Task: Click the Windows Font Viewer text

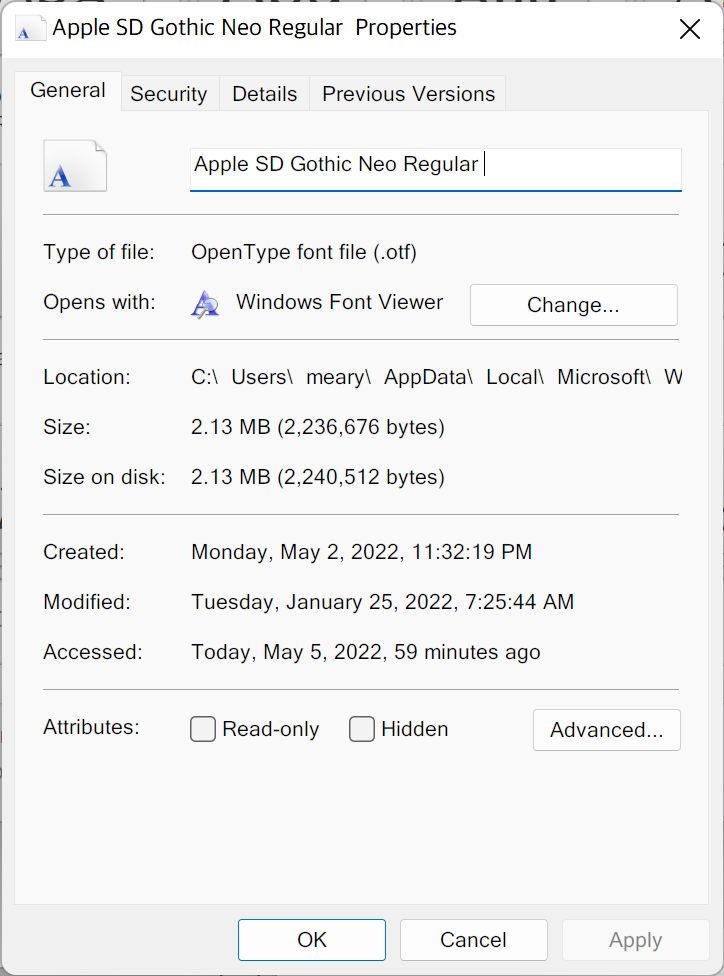Action: tap(339, 302)
